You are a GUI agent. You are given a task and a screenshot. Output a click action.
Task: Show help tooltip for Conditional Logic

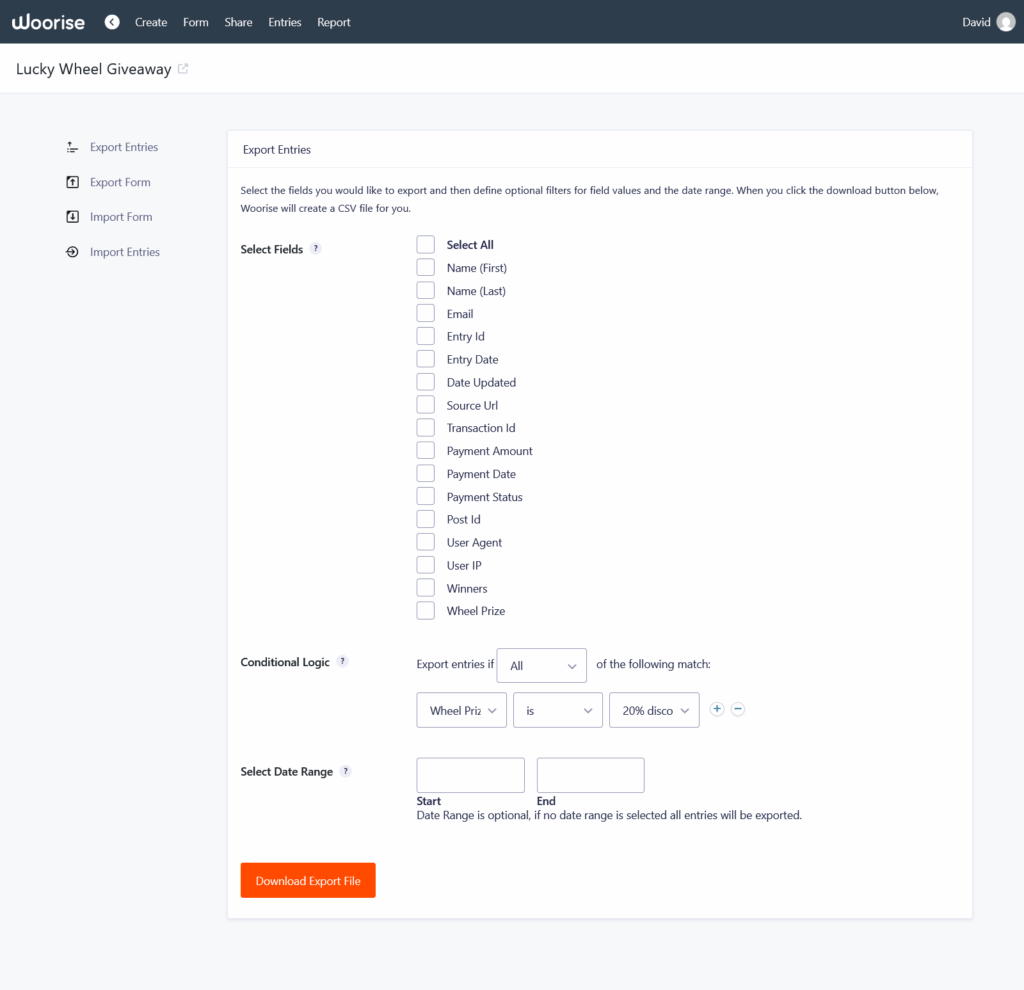(x=342, y=662)
